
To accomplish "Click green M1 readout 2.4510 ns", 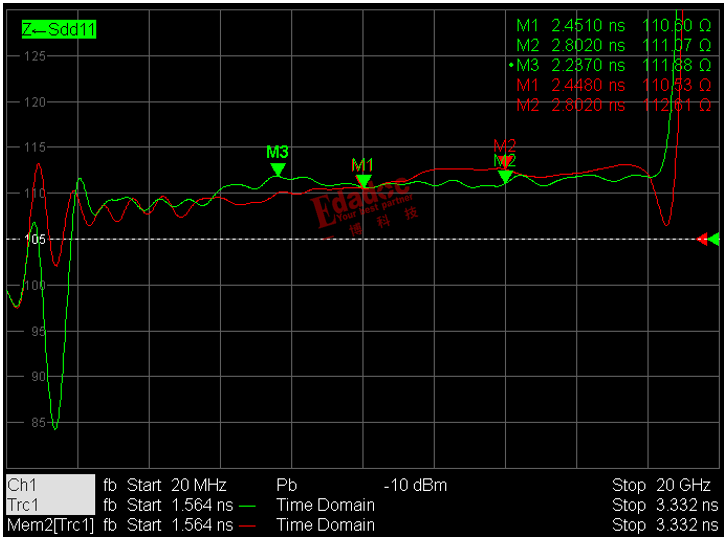I will (x=588, y=25).
